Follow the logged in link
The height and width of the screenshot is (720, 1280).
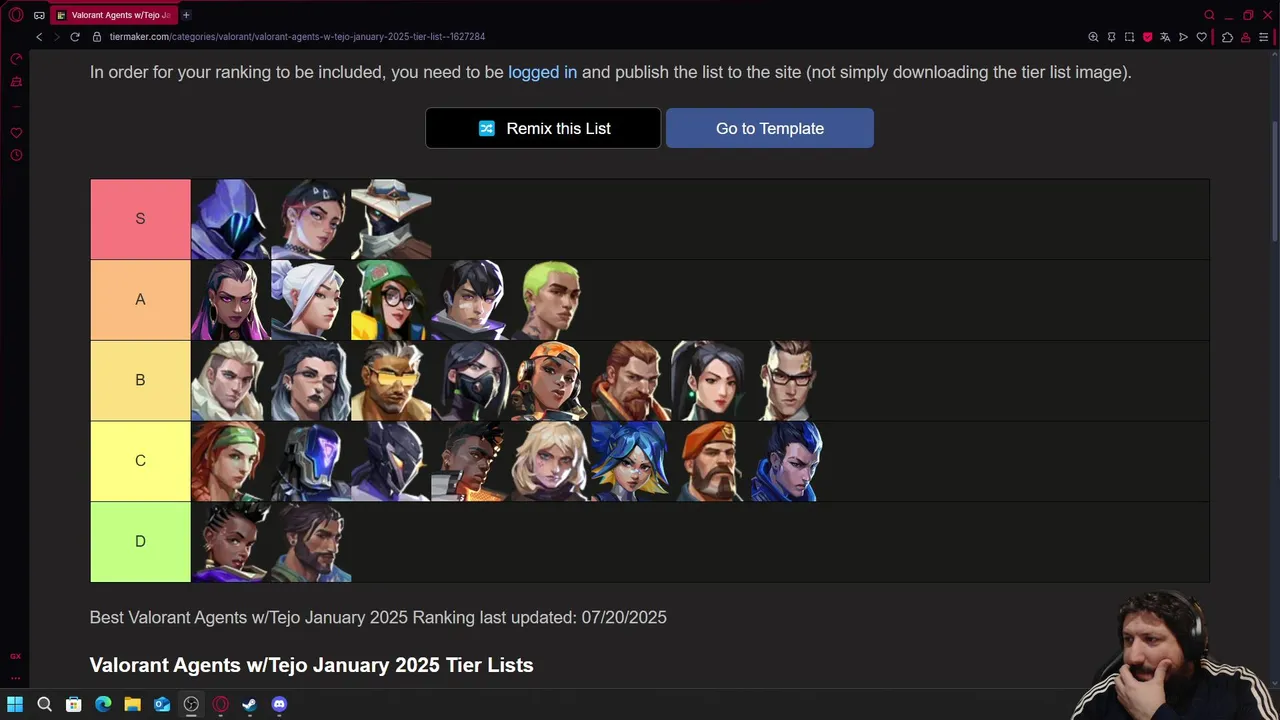pos(542,72)
